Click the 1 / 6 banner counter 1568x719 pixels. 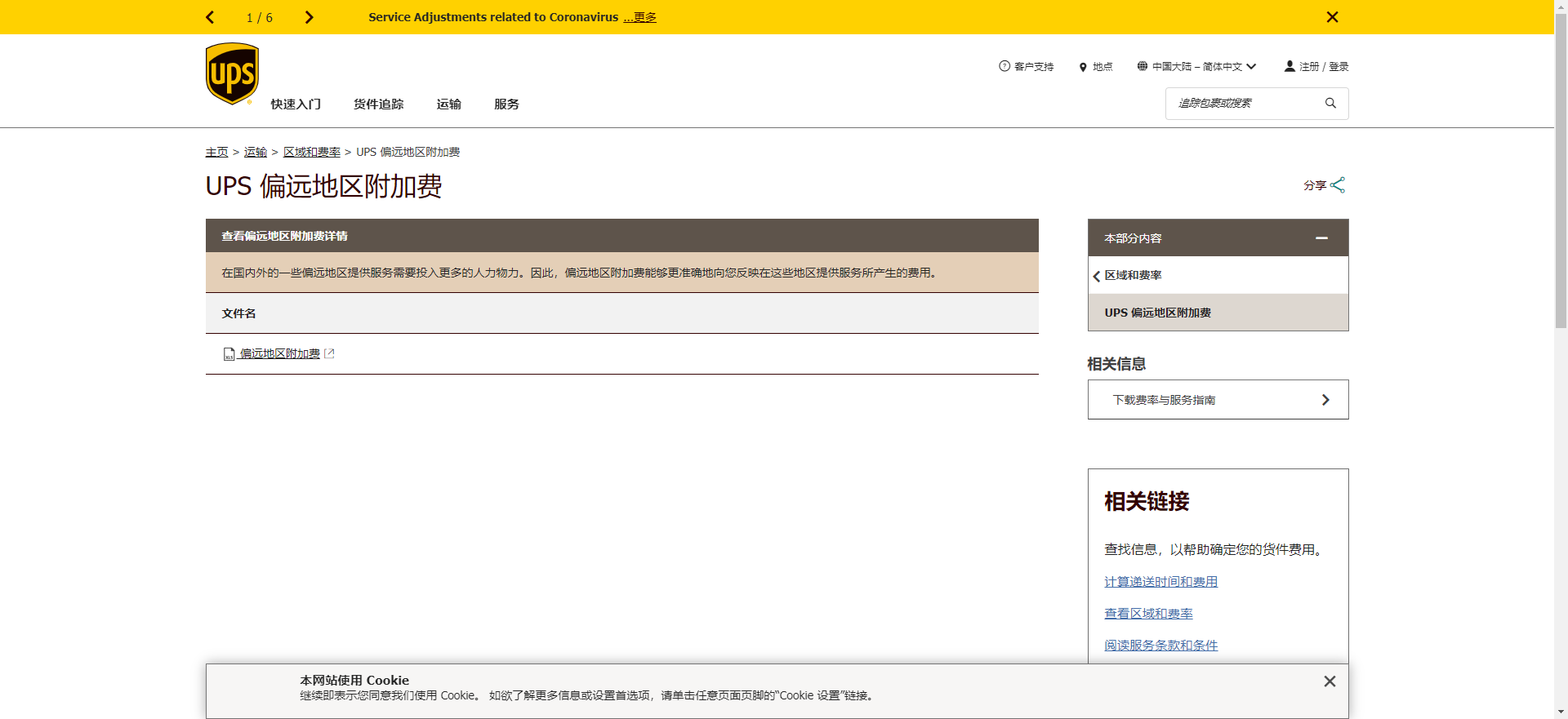[x=260, y=18]
